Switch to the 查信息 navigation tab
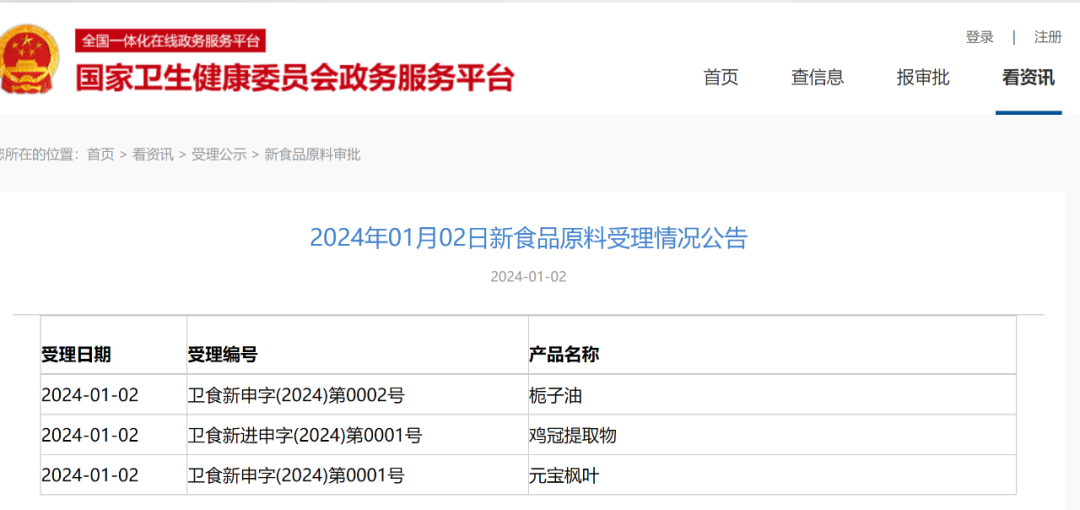The image size is (1080, 510). [817, 78]
